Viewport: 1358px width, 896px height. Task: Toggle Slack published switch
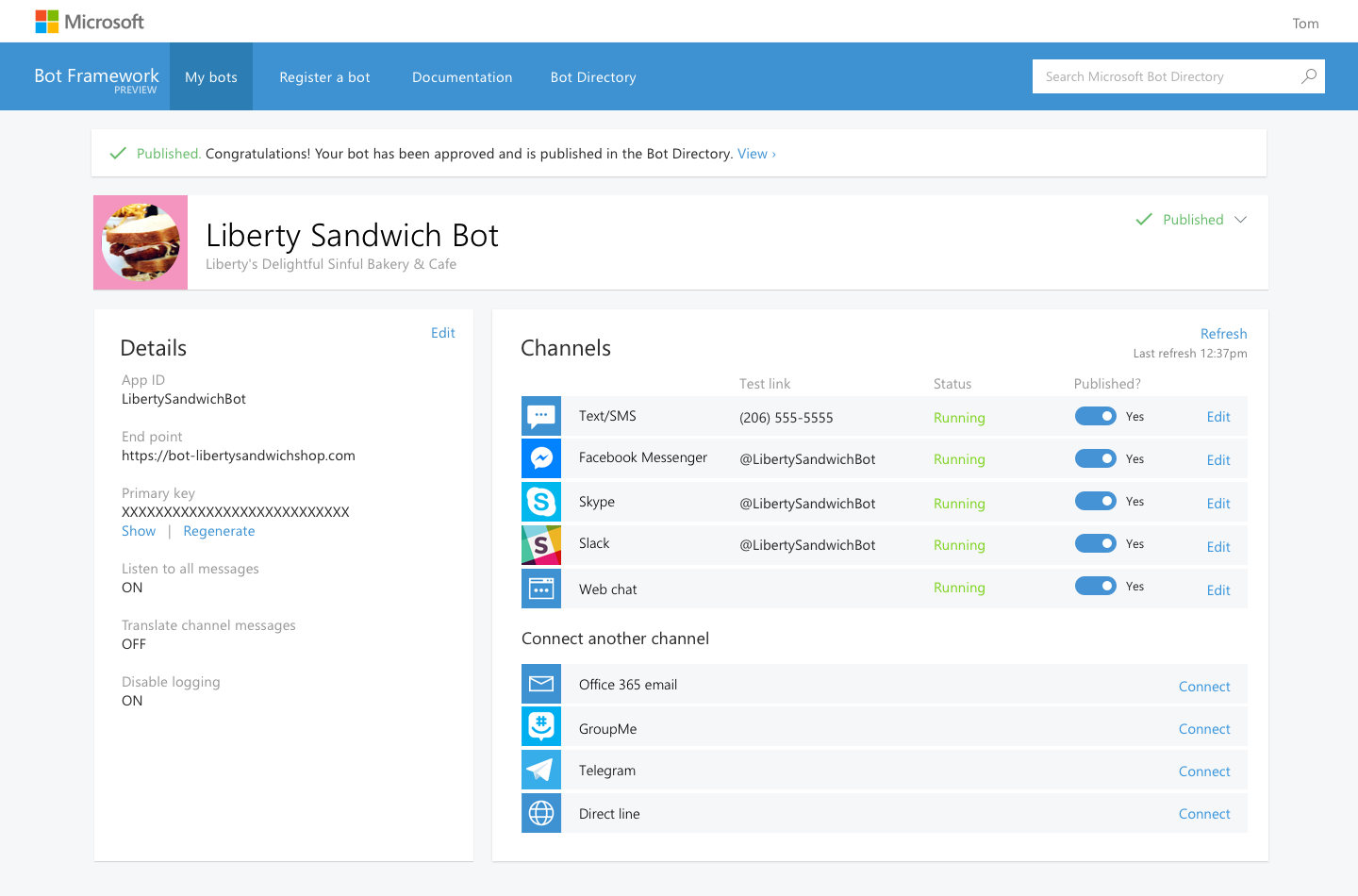pos(1096,543)
